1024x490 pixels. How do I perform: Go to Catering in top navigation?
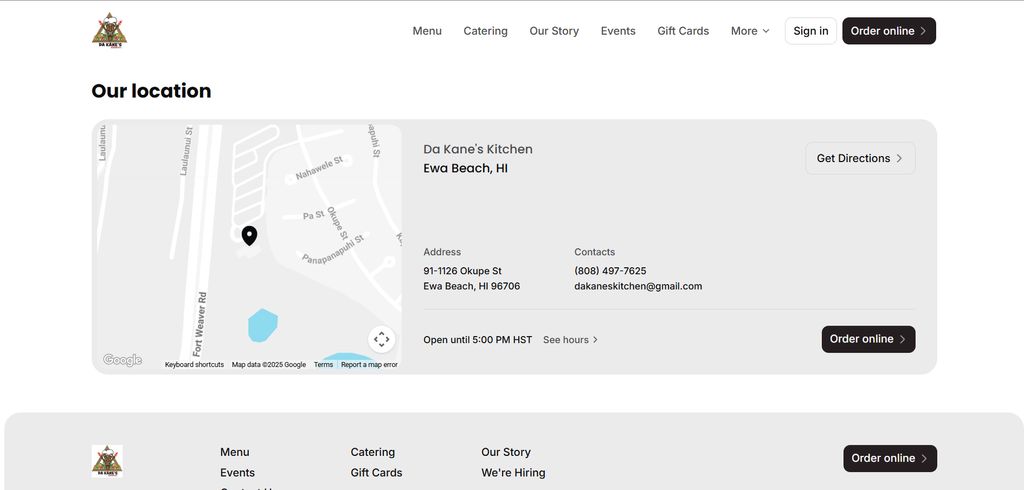[485, 31]
